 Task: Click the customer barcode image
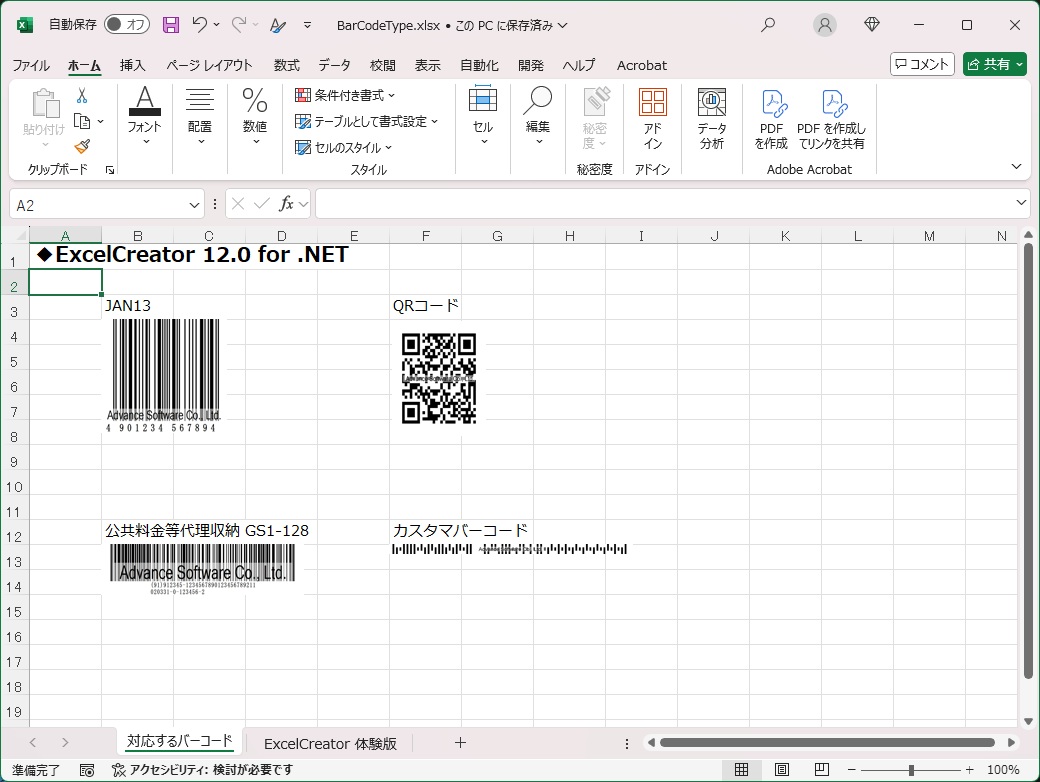tap(509, 549)
